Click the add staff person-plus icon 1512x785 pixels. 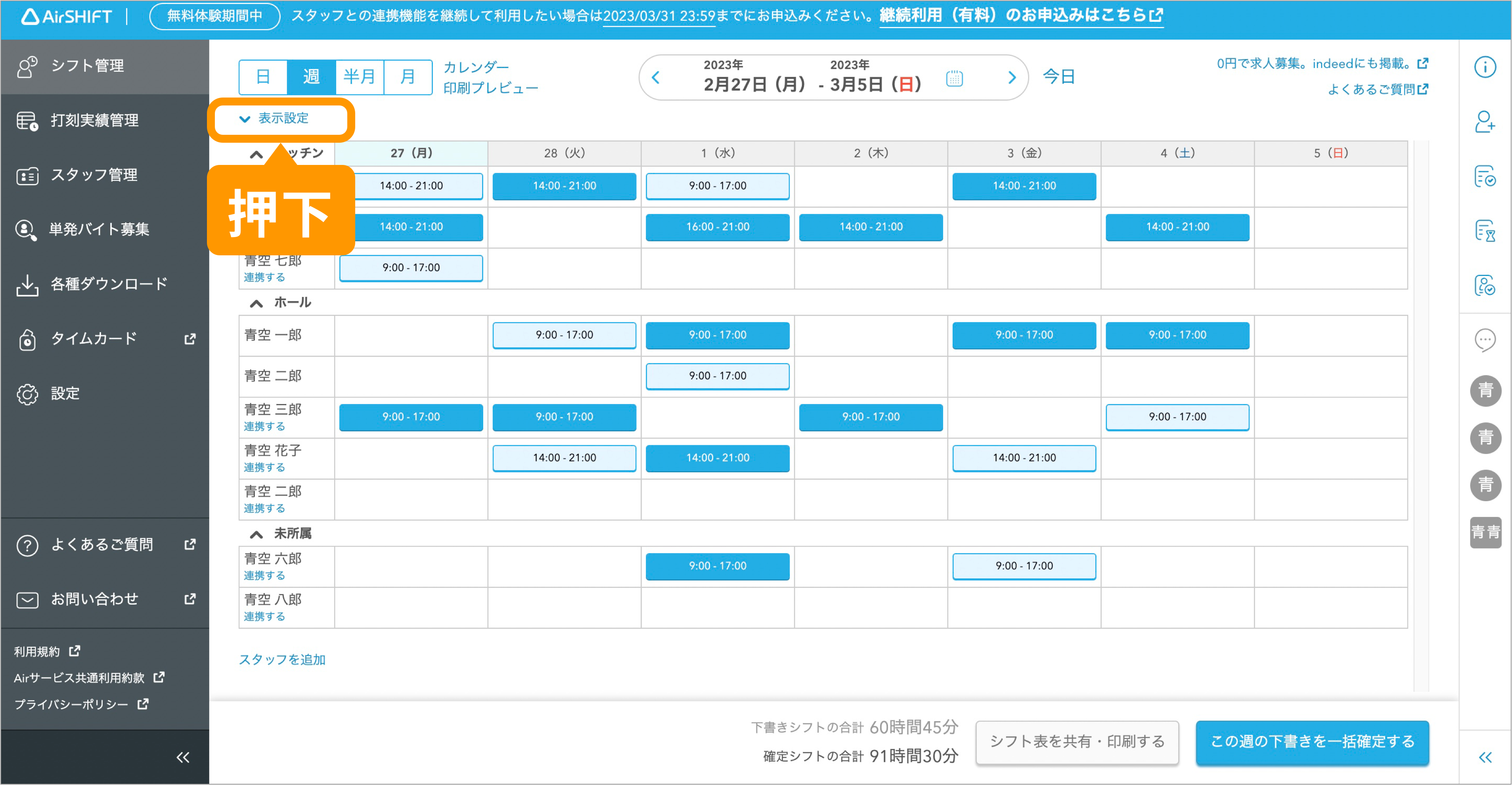pos(1485,122)
